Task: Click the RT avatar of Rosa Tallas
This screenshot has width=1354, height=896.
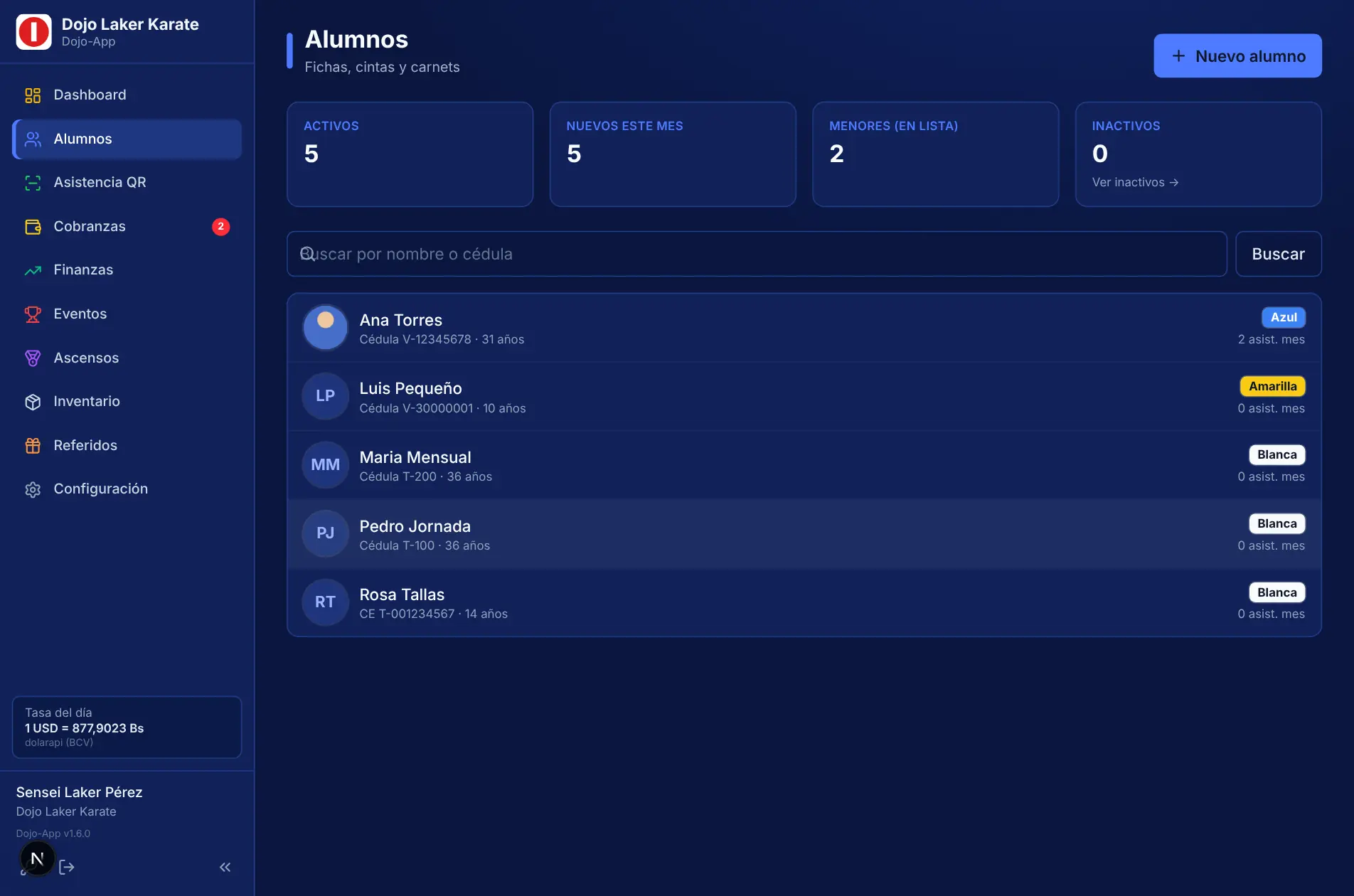Action: tap(325, 602)
